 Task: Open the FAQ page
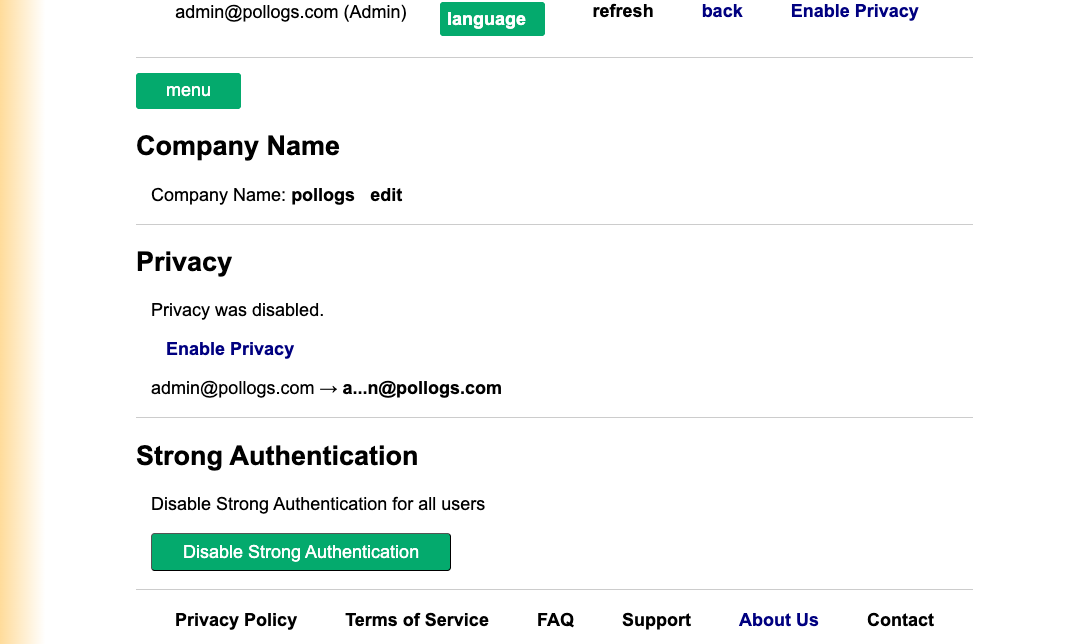click(x=556, y=620)
